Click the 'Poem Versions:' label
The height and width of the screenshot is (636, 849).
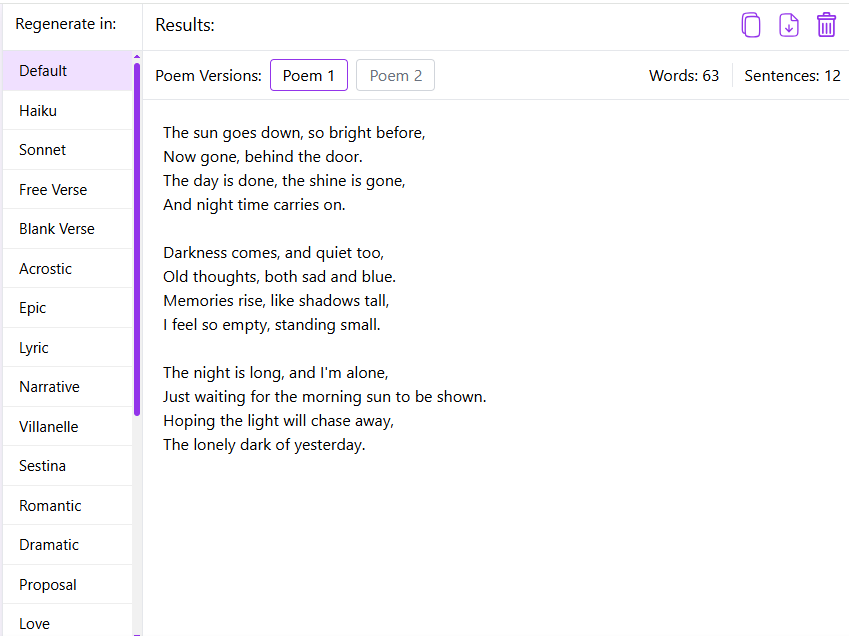pyautogui.click(x=208, y=76)
